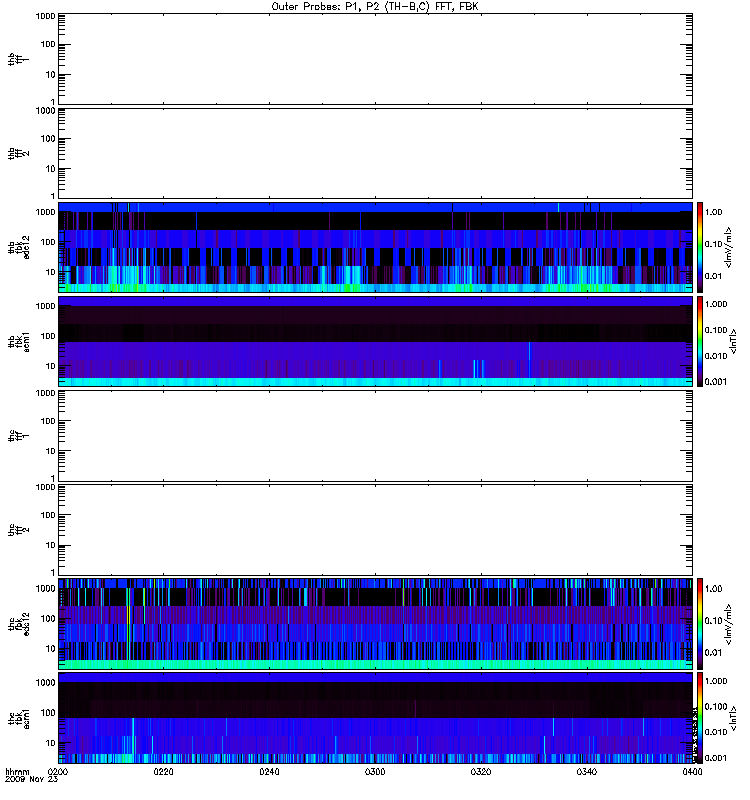Click the 100 y-axis tick of the thc fbk edc12 panel
Image resolution: width=750 pixels, height=800 pixels.
[x=48, y=618]
